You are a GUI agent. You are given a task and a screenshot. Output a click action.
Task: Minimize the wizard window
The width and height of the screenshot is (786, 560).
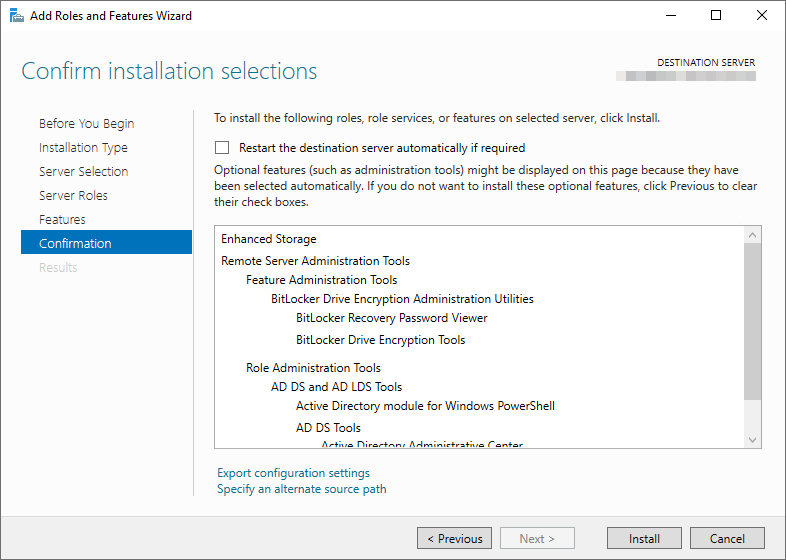click(670, 15)
